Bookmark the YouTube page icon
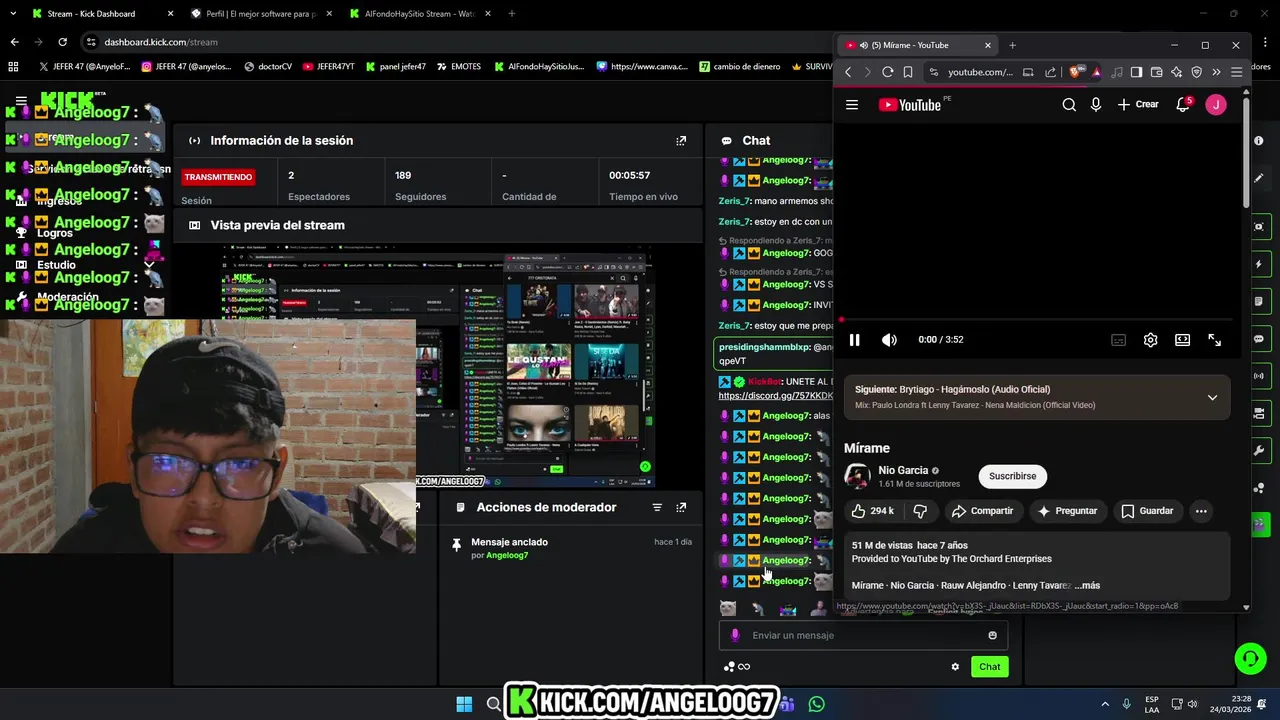This screenshot has width=1280, height=720. coord(908,72)
